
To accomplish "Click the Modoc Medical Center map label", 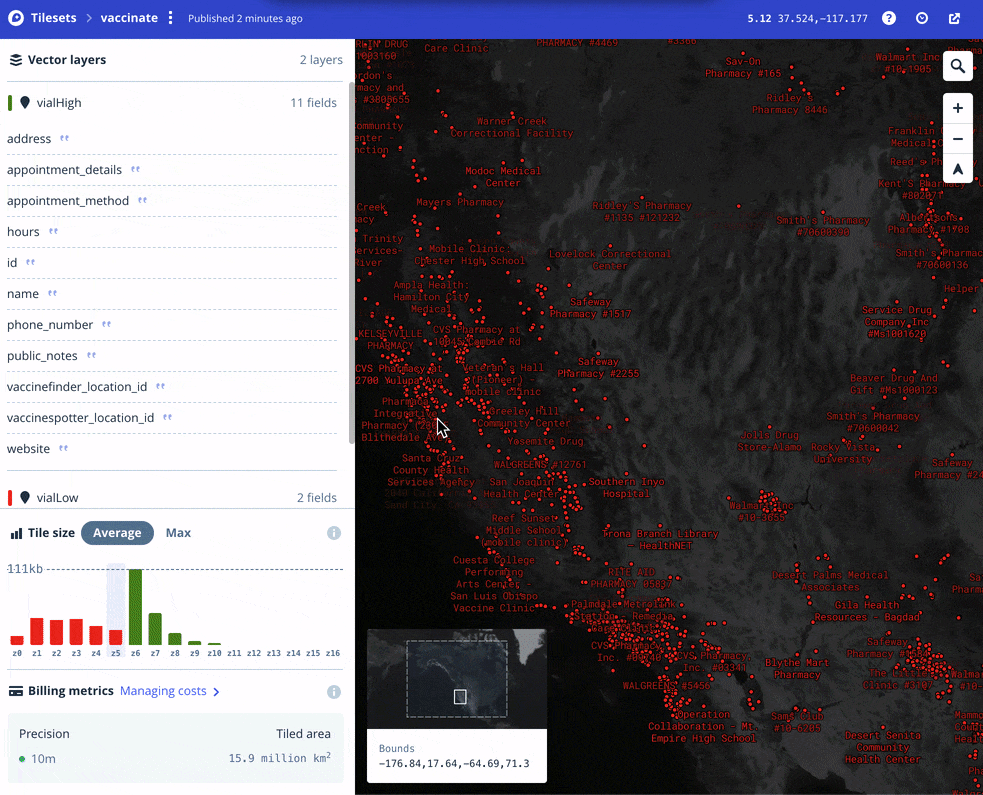I will click(503, 177).
